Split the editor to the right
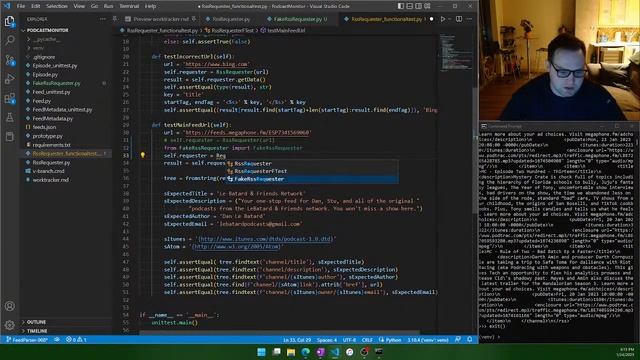640x360 pixels. pos(459,19)
